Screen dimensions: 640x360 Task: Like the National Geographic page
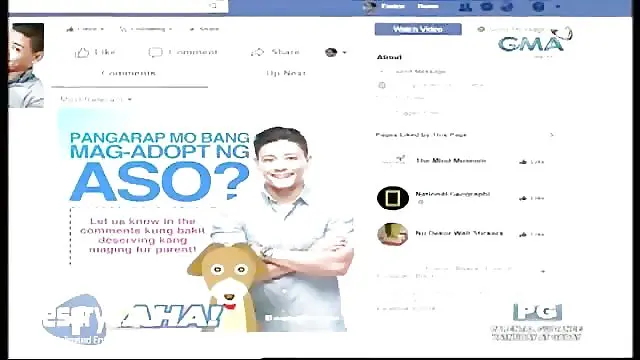pos(532,198)
